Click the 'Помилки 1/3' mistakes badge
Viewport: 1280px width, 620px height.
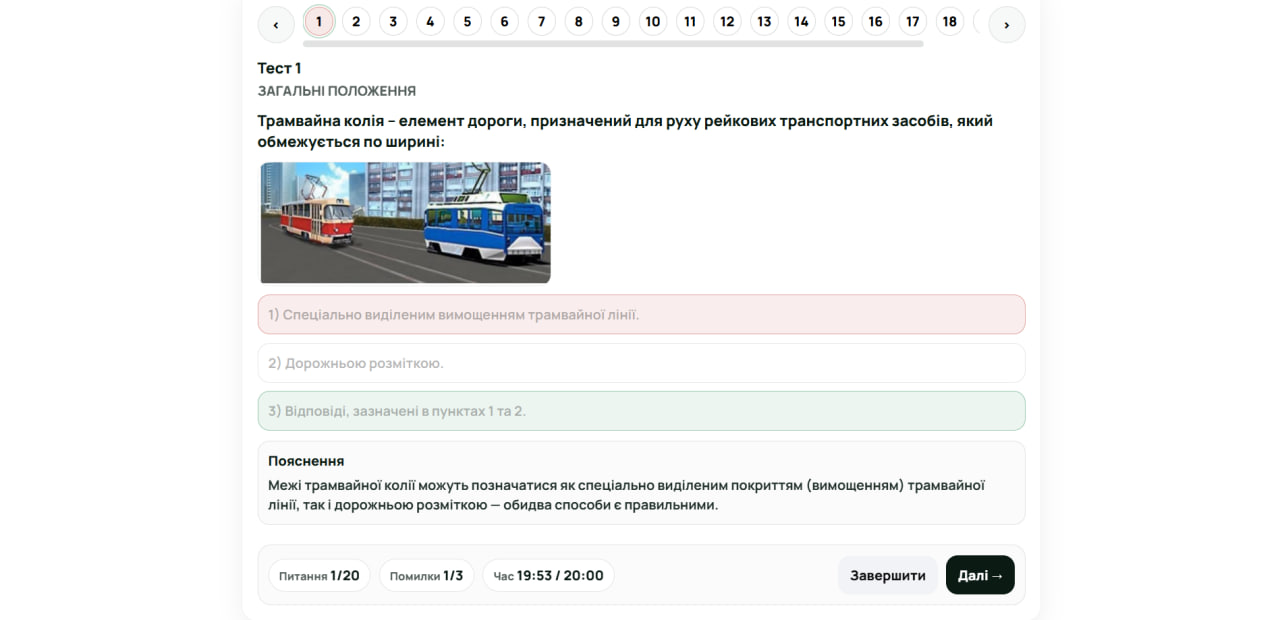point(426,576)
